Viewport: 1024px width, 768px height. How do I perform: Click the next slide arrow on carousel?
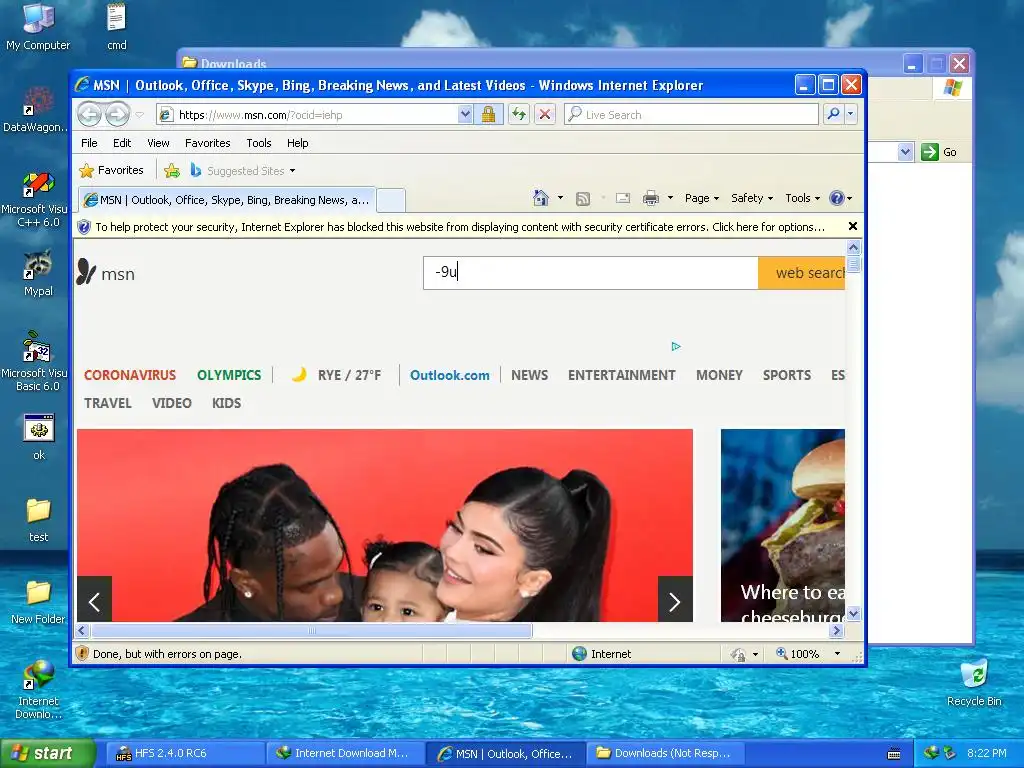pyautogui.click(x=675, y=600)
